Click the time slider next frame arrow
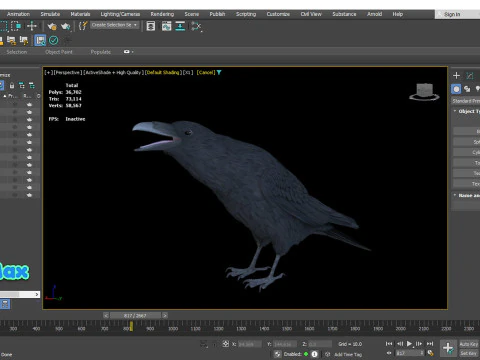Image resolution: width=480 pixels, height=360 pixels. (x=165, y=315)
